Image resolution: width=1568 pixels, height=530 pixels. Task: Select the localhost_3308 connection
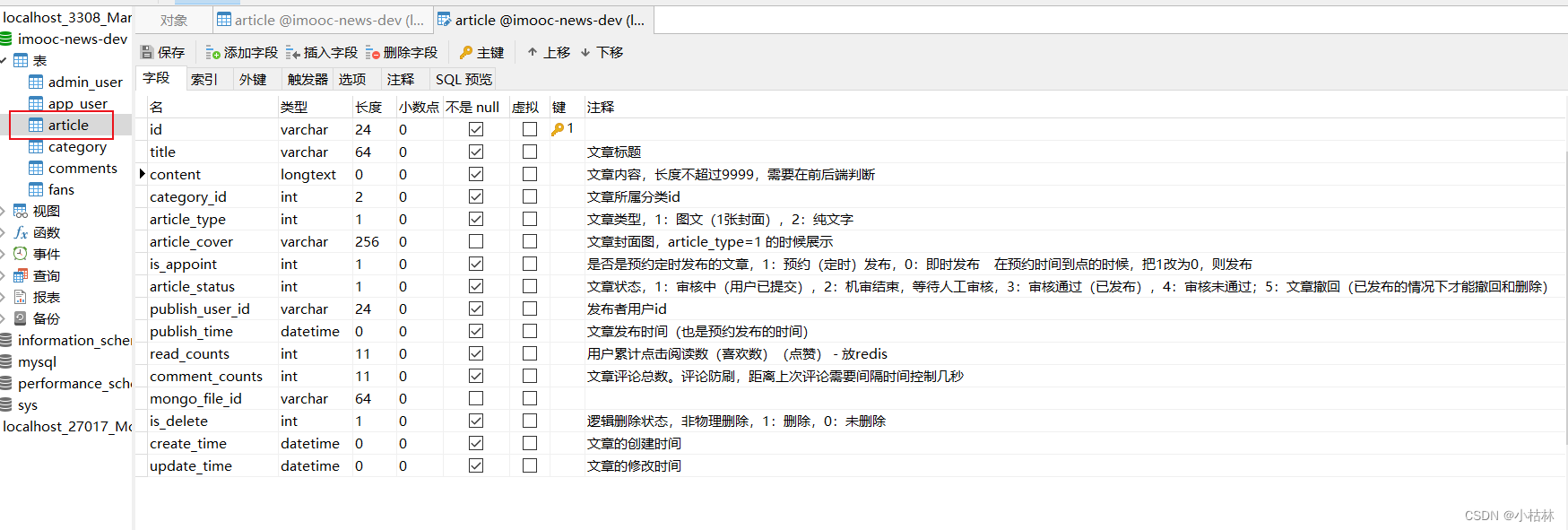[66, 17]
